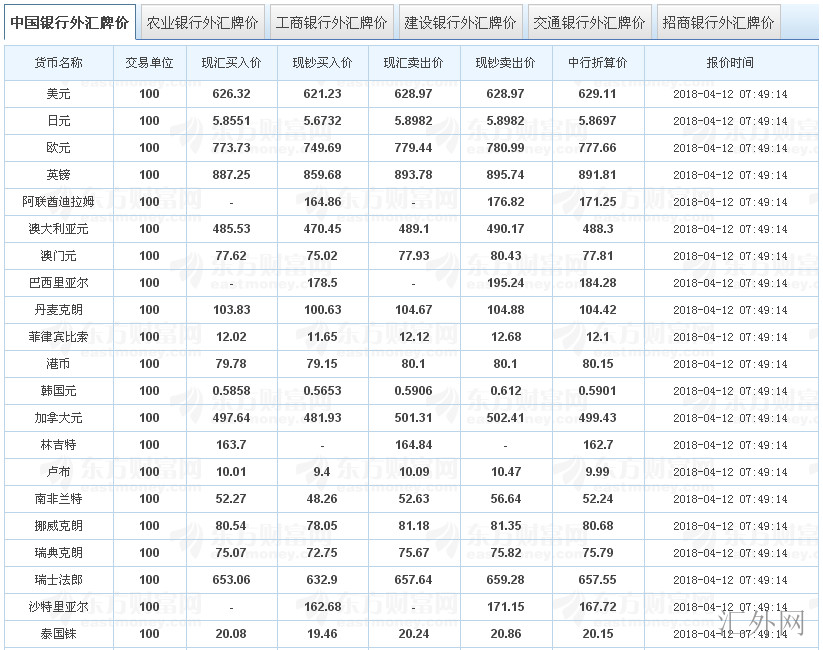823x650 pixels.
Task: Select the 港币 currency name
Action: click(x=58, y=364)
